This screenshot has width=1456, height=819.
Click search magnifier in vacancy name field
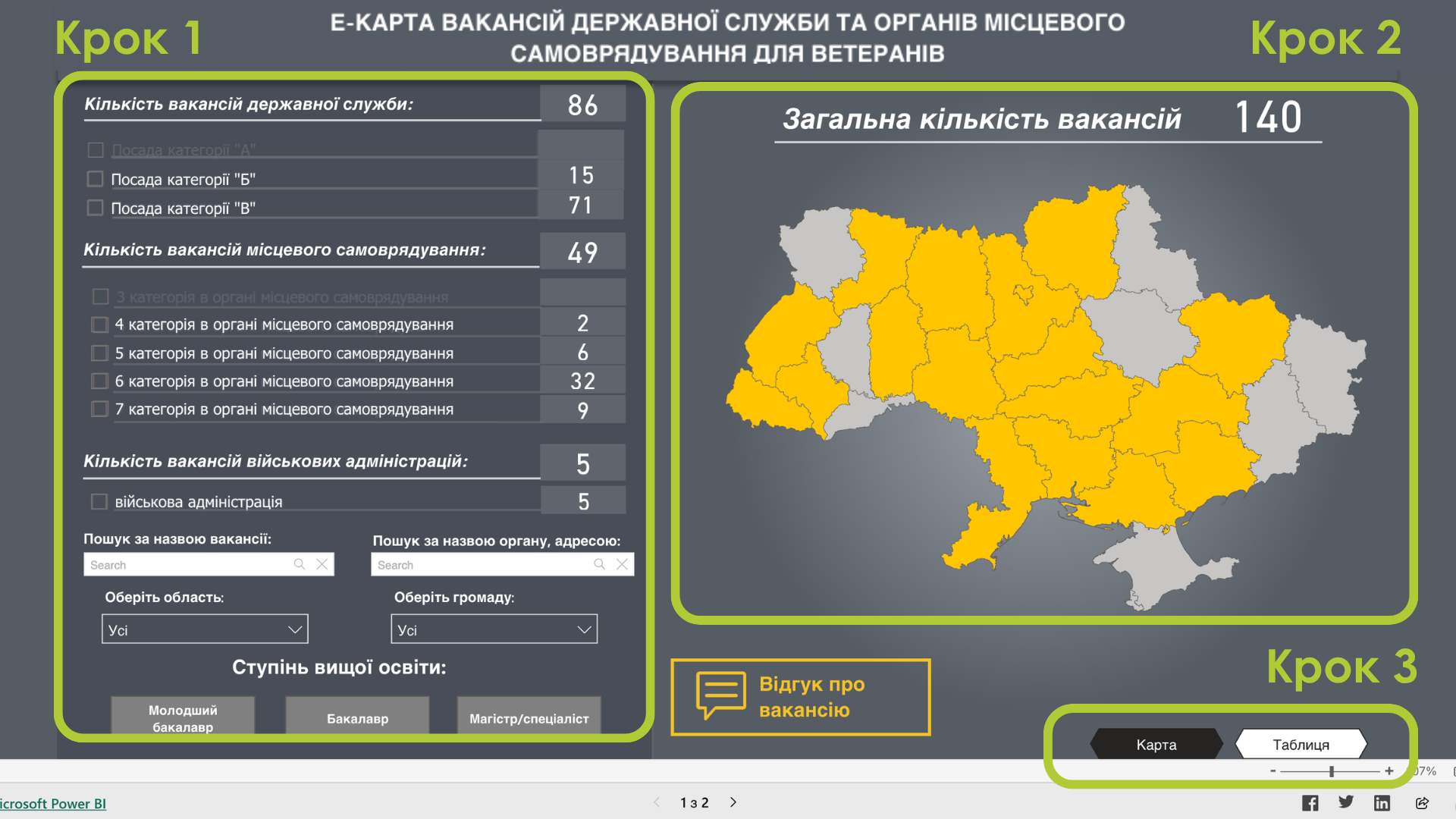click(300, 564)
